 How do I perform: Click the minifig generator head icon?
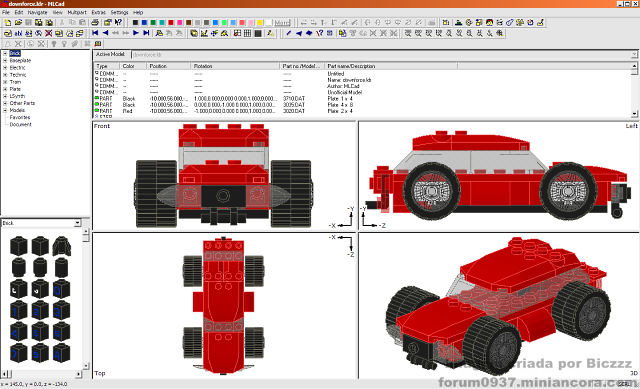489,22
